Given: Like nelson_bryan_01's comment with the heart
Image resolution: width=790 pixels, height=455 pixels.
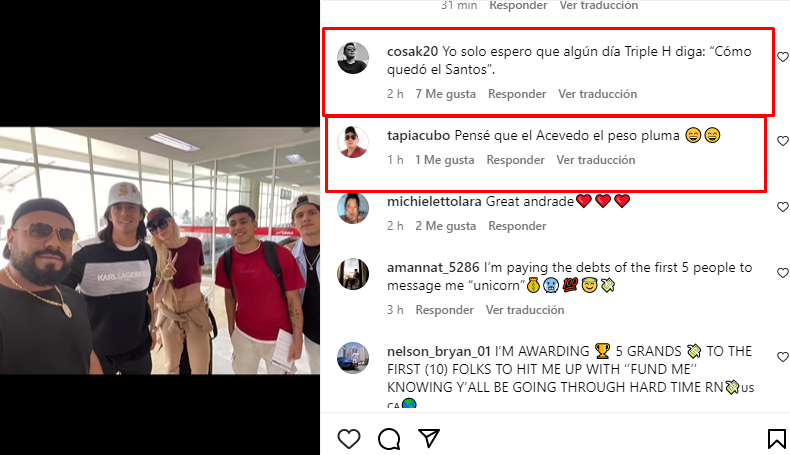Looking at the screenshot, I should (782, 357).
